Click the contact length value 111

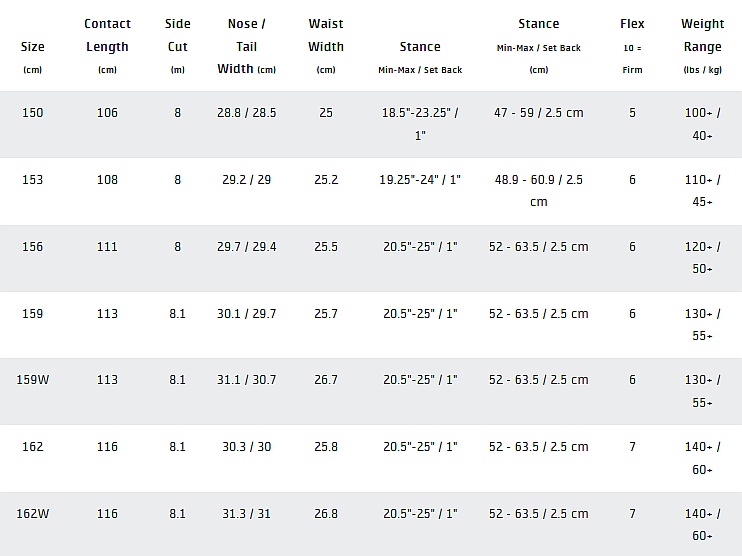click(x=107, y=247)
